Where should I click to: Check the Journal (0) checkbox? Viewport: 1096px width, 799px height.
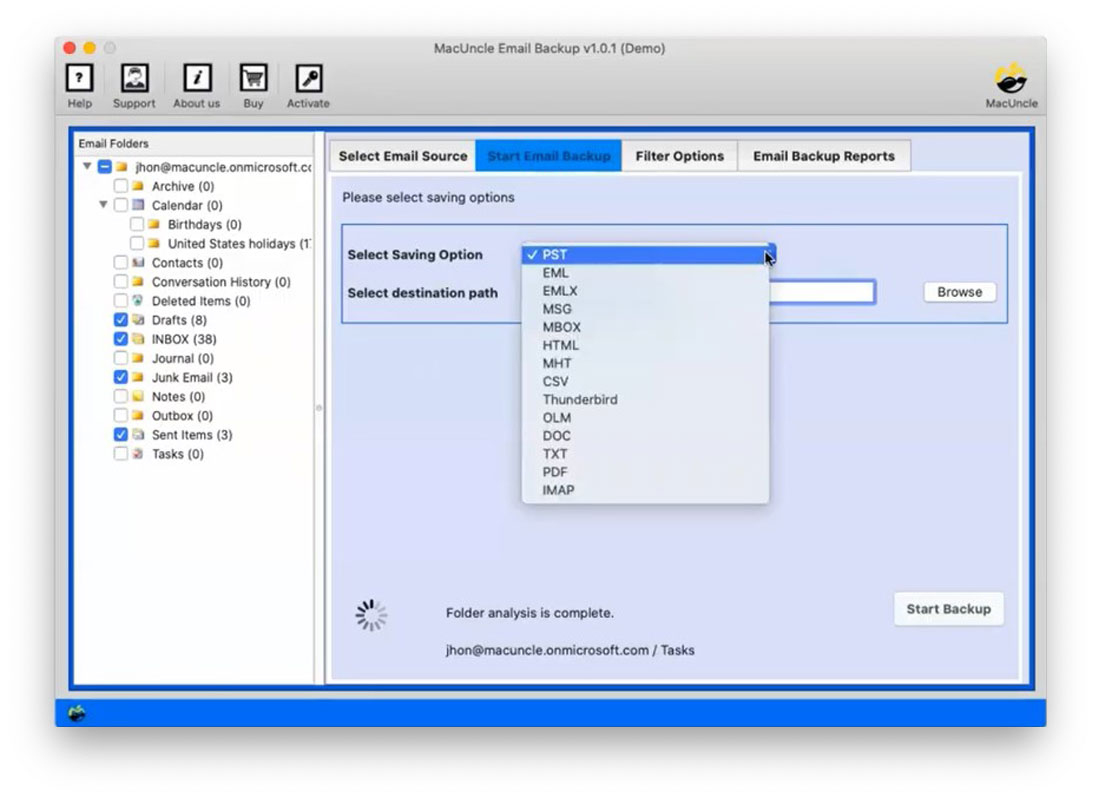[x=120, y=358]
